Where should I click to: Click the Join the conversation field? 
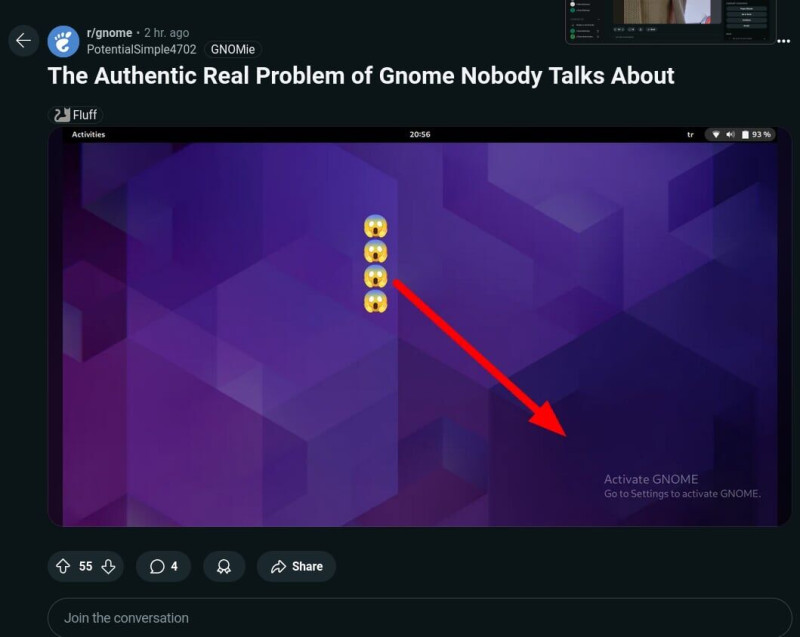419,618
